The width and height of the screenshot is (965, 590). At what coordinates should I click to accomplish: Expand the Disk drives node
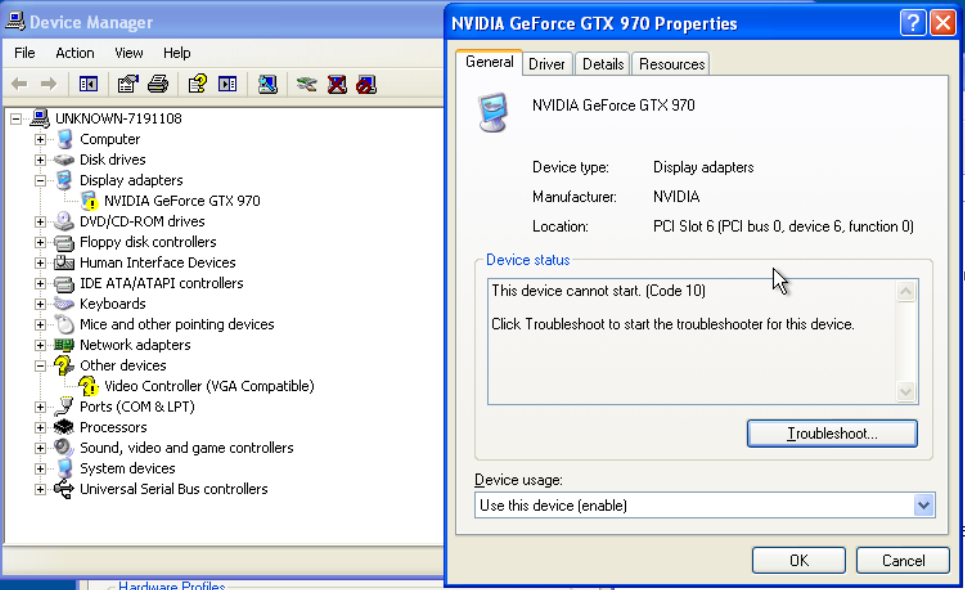(40, 160)
